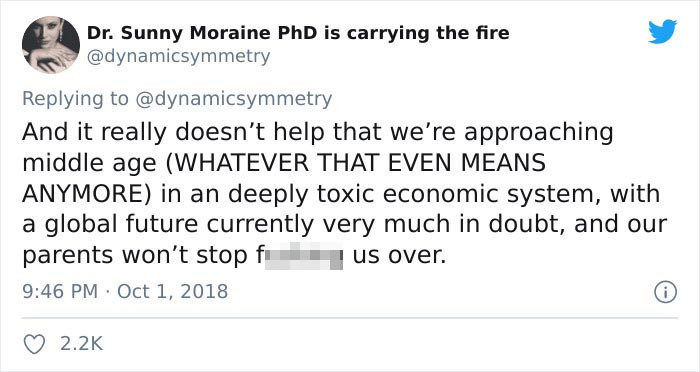Open the Oct 1, 2018 date link

click(172, 291)
